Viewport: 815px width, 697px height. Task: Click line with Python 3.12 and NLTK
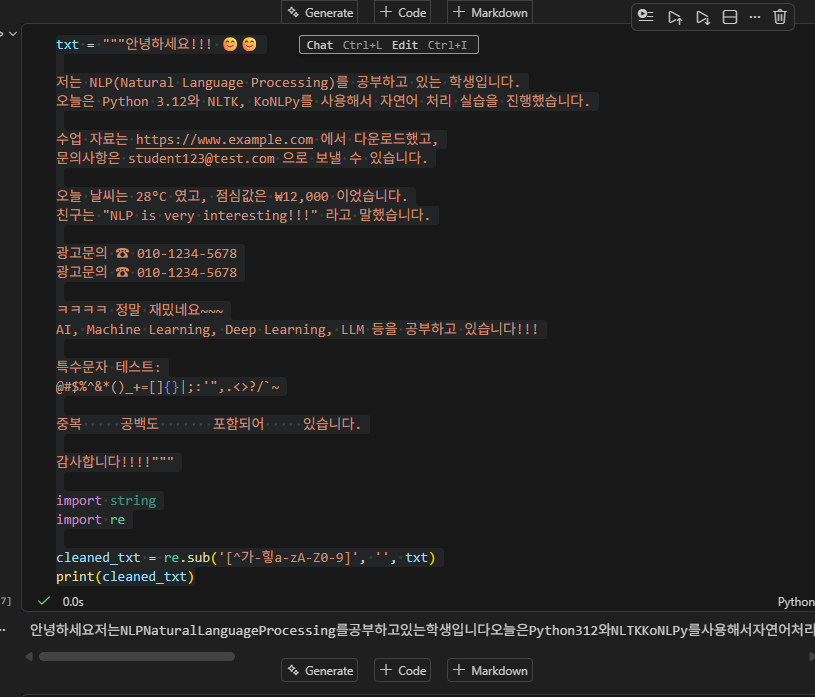[x=323, y=101]
